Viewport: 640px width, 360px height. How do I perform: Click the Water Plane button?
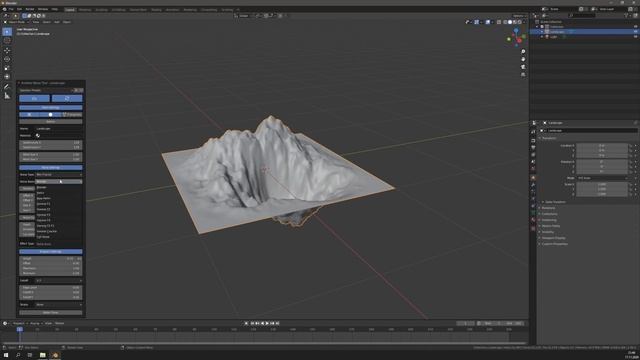pos(51,313)
